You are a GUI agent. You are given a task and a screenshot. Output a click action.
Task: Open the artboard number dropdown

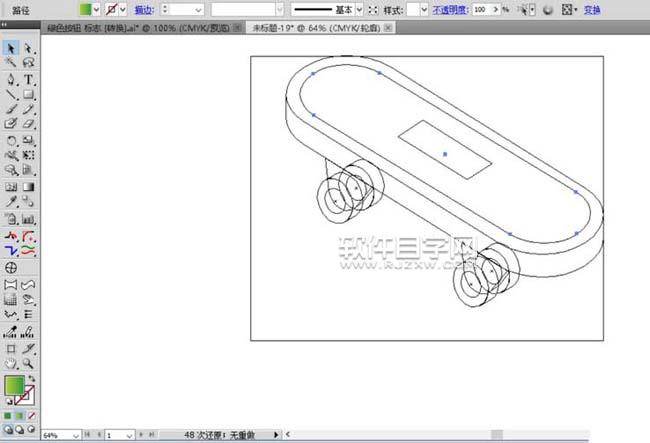click(x=129, y=436)
